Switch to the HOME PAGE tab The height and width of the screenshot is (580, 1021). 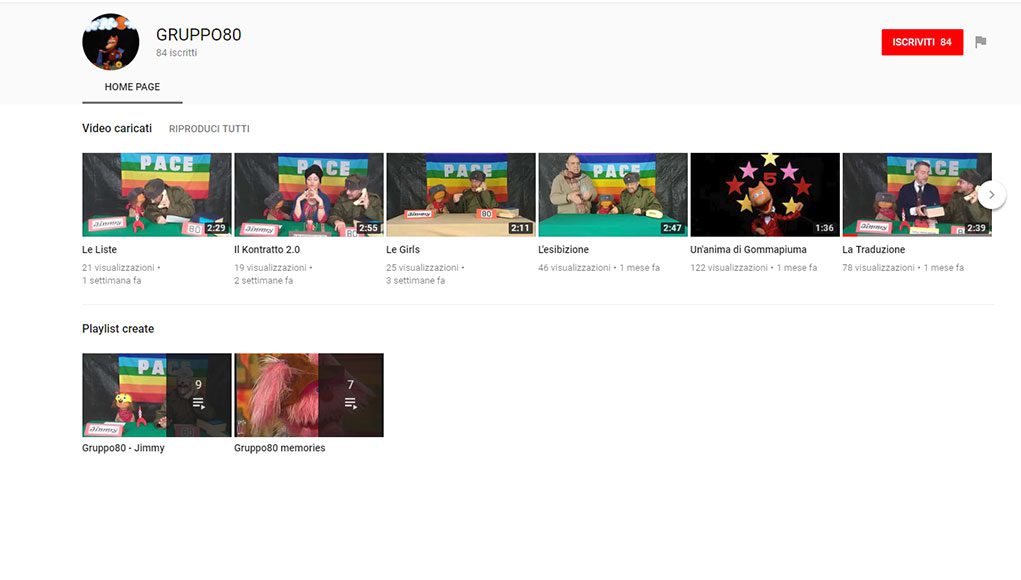[x=131, y=87]
